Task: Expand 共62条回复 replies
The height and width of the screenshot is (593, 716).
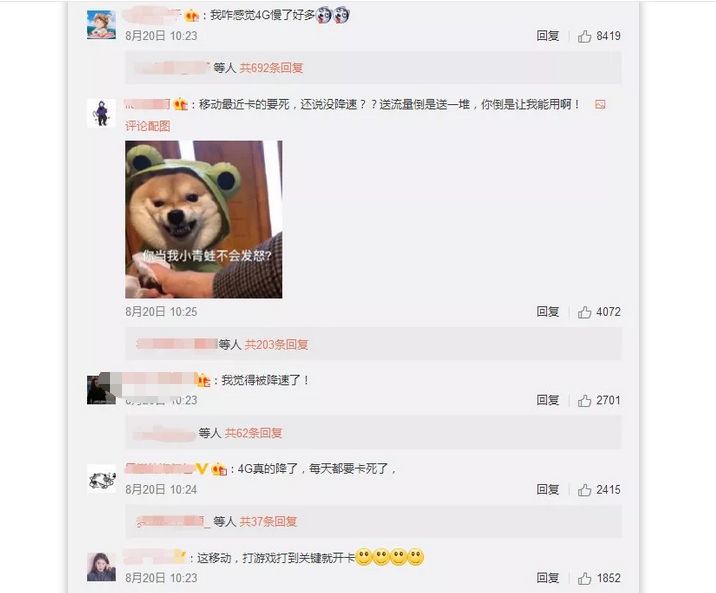Action: pos(253,433)
